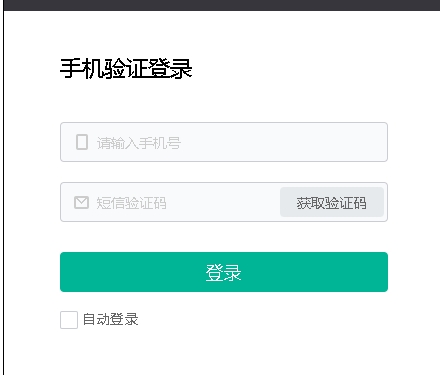The image size is (440, 375).
Task: Click the 请输入手机号 placeholder text
Action: click(x=139, y=143)
